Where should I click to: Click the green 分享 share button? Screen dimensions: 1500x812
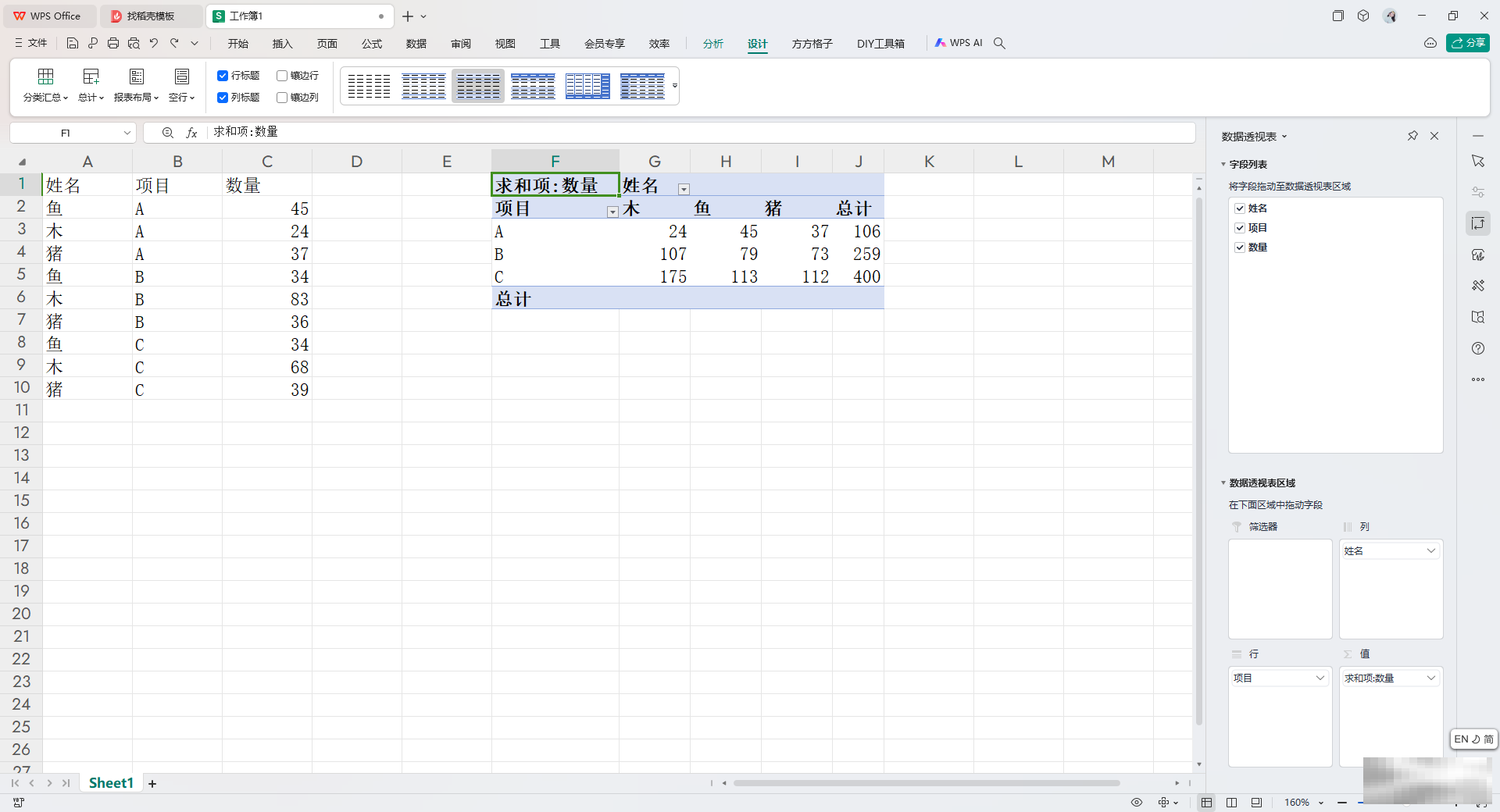click(1467, 43)
